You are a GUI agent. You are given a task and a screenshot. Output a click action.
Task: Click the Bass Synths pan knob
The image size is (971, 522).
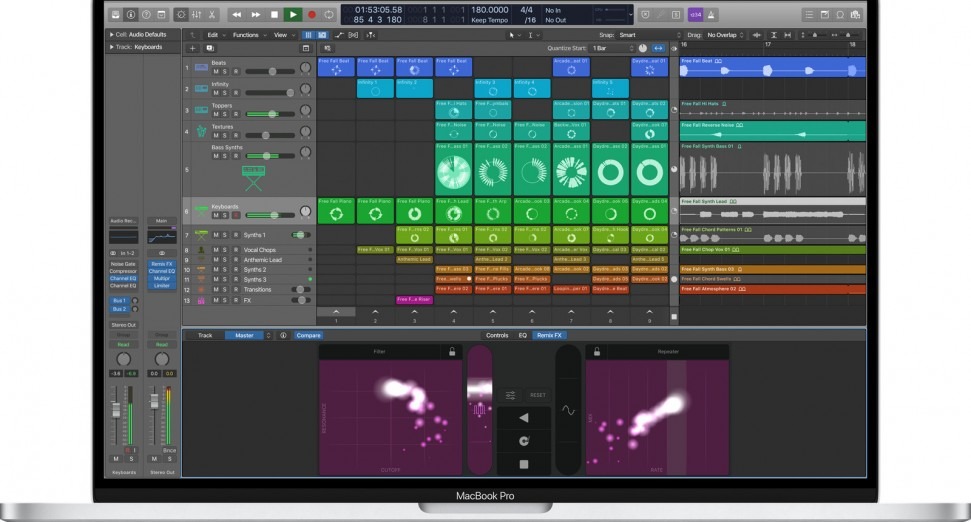tap(305, 152)
